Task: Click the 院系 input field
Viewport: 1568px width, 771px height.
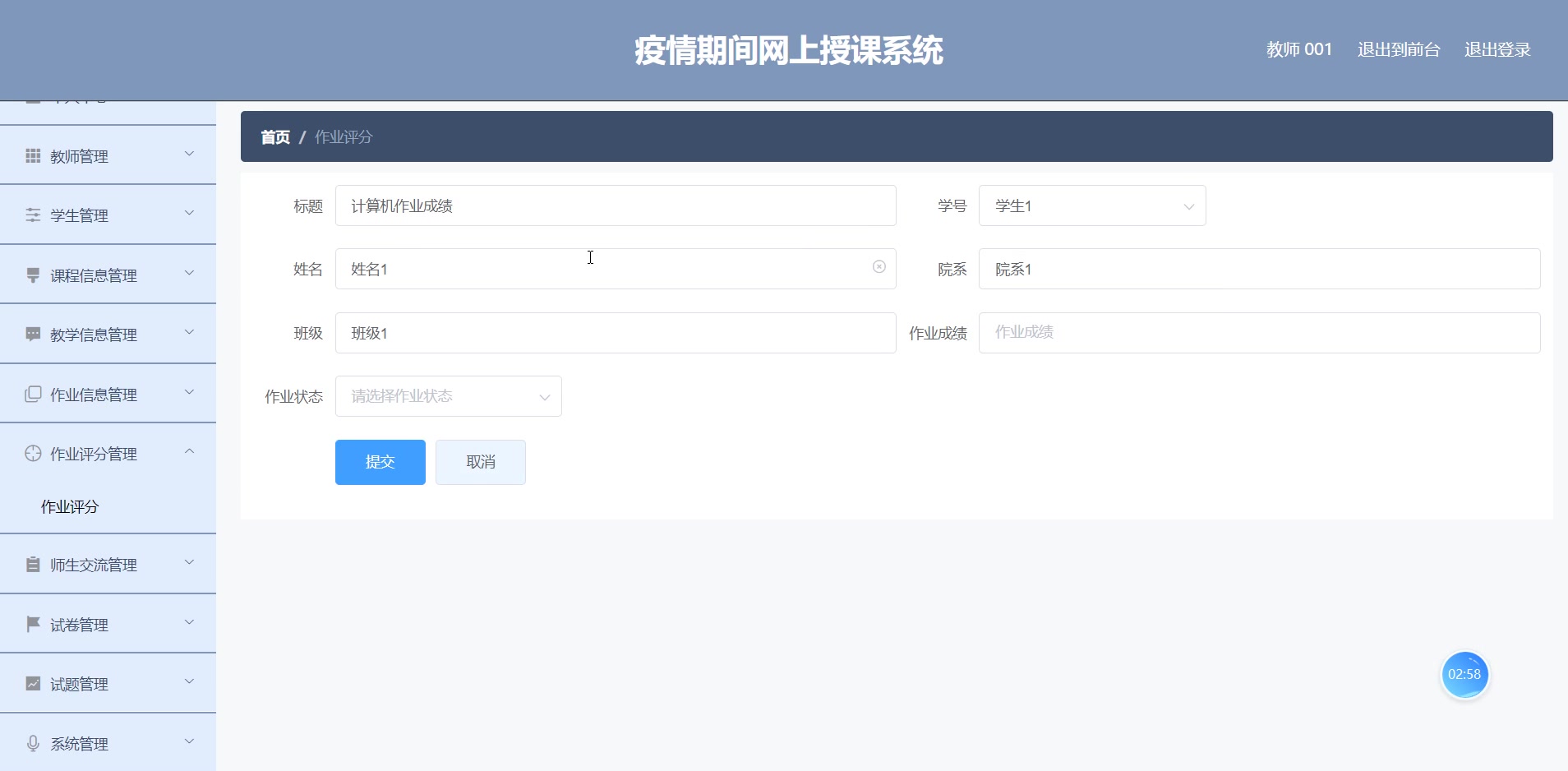Action: [1259, 269]
